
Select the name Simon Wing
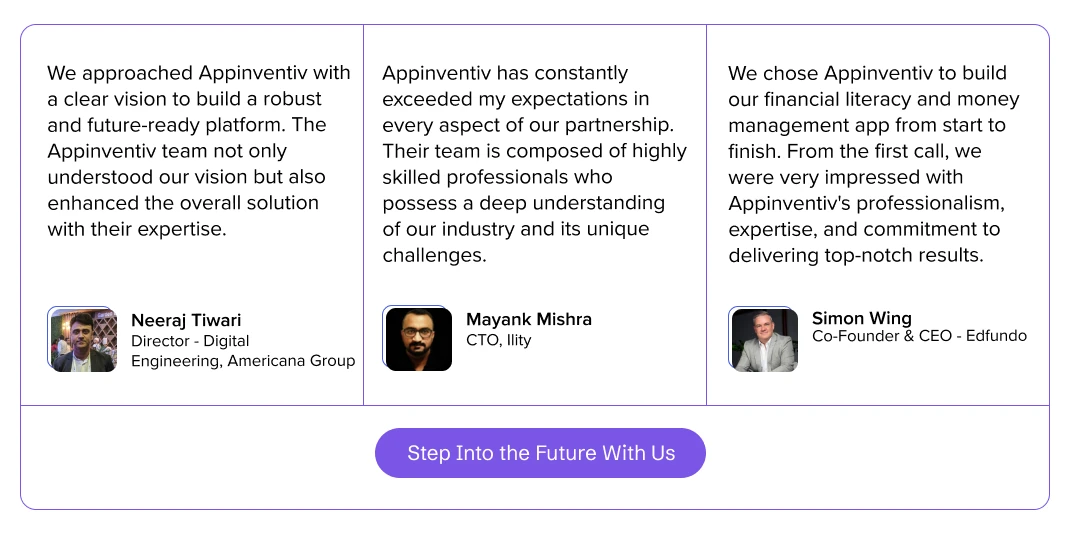click(x=862, y=318)
